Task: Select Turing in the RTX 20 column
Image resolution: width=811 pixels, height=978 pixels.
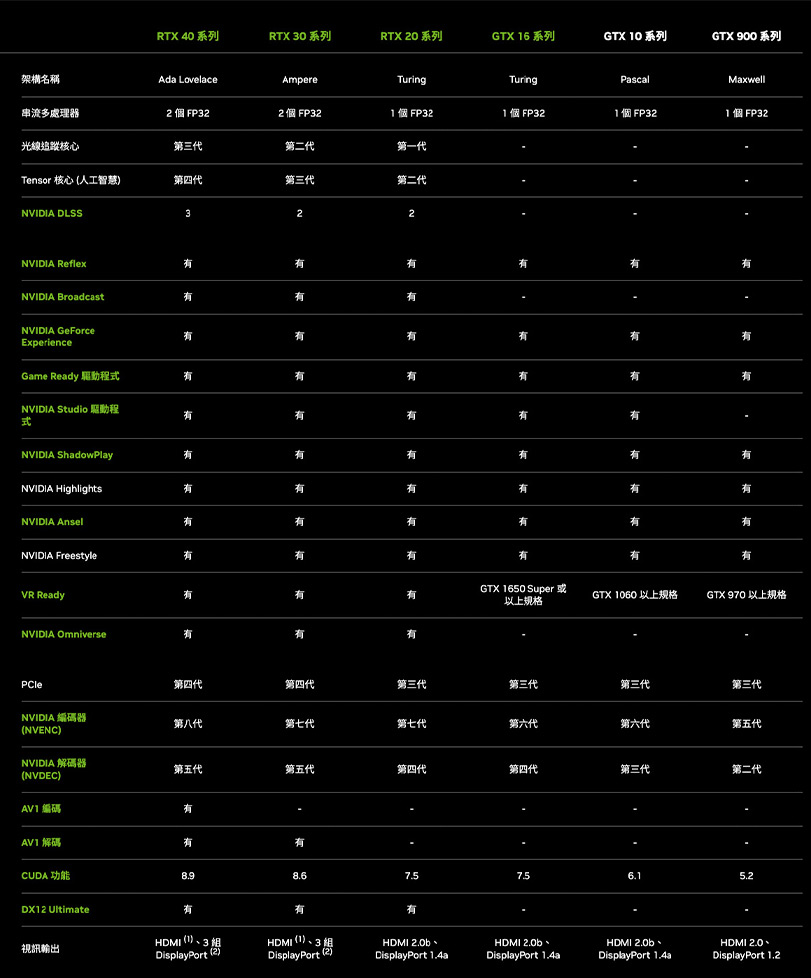Action: pos(411,79)
